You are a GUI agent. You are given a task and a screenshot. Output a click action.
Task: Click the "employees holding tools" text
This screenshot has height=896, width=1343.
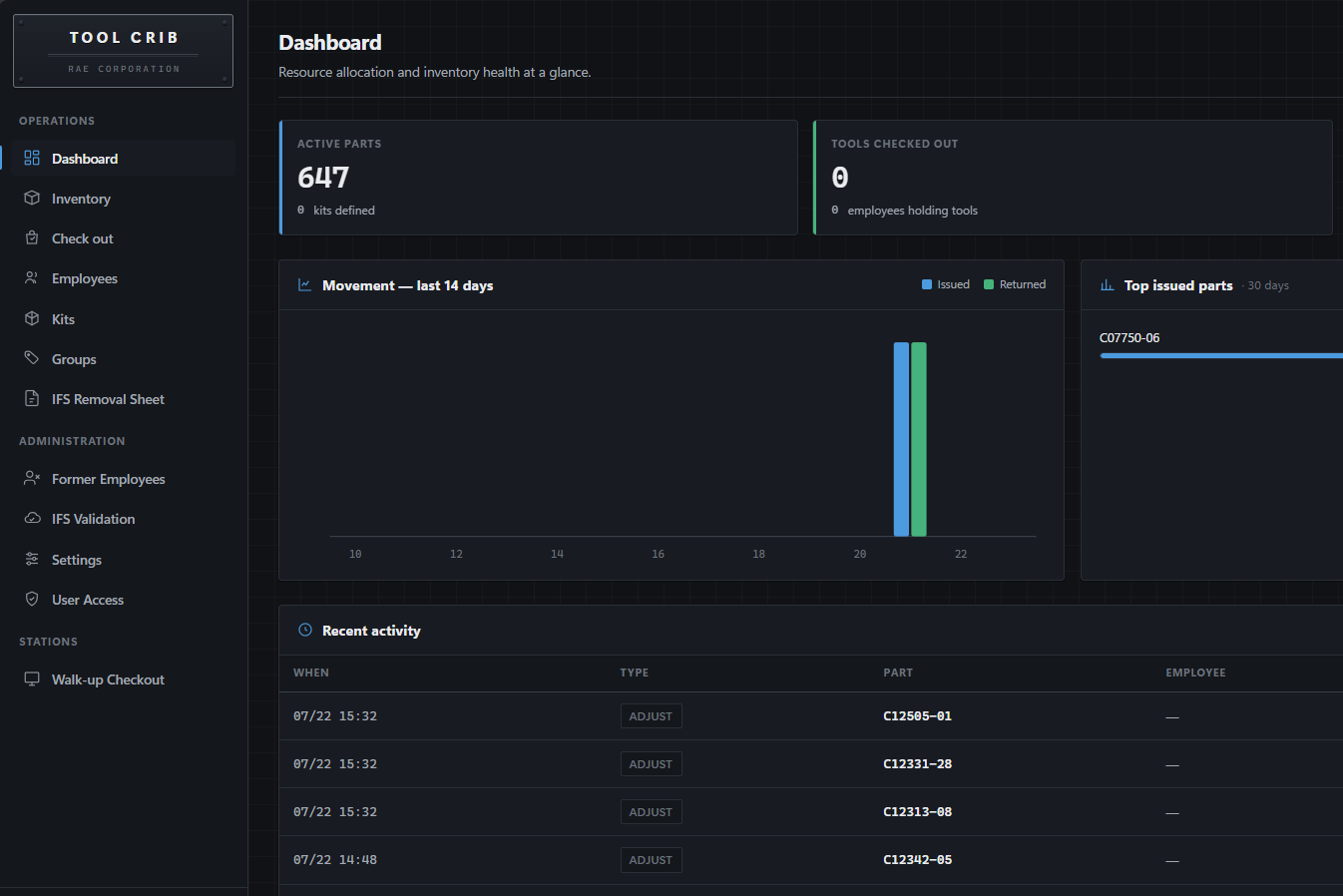pos(913,211)
